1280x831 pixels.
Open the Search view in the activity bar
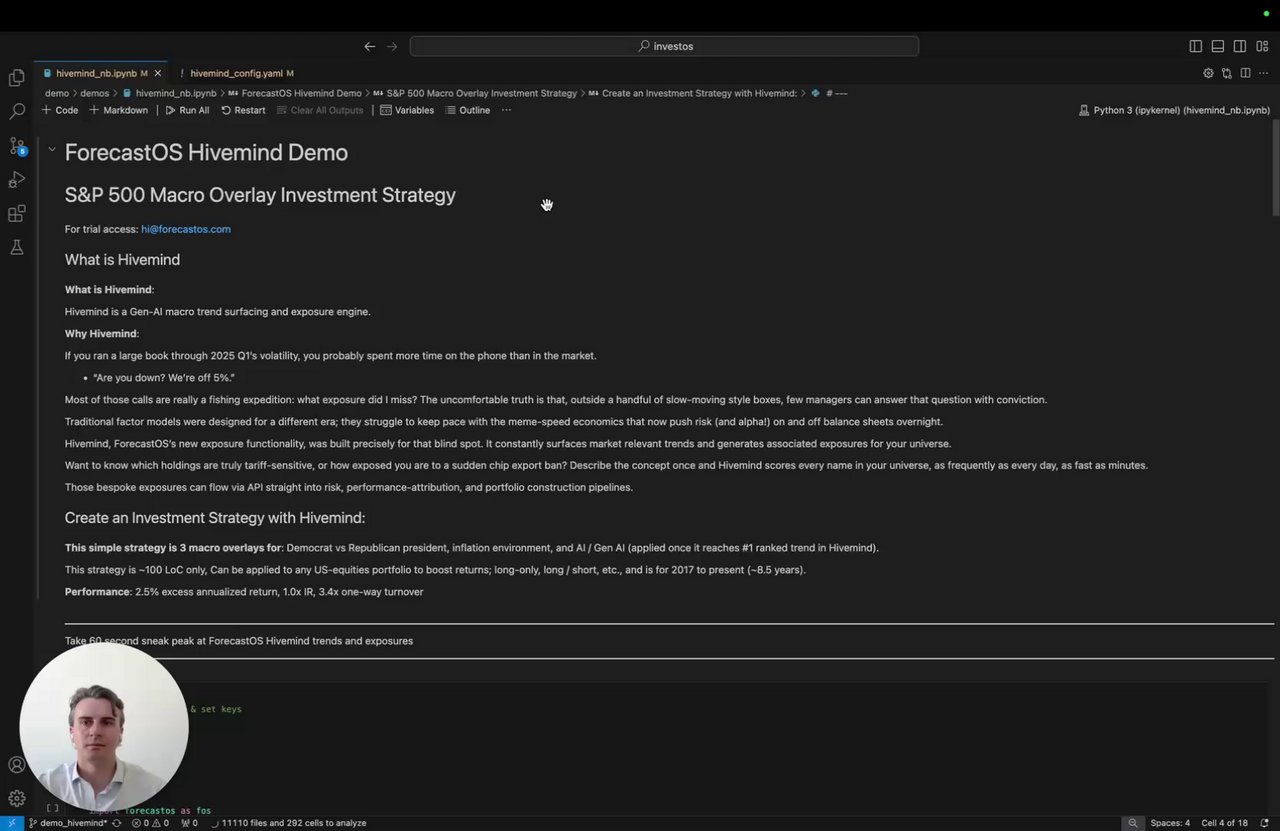click(16, 111)
